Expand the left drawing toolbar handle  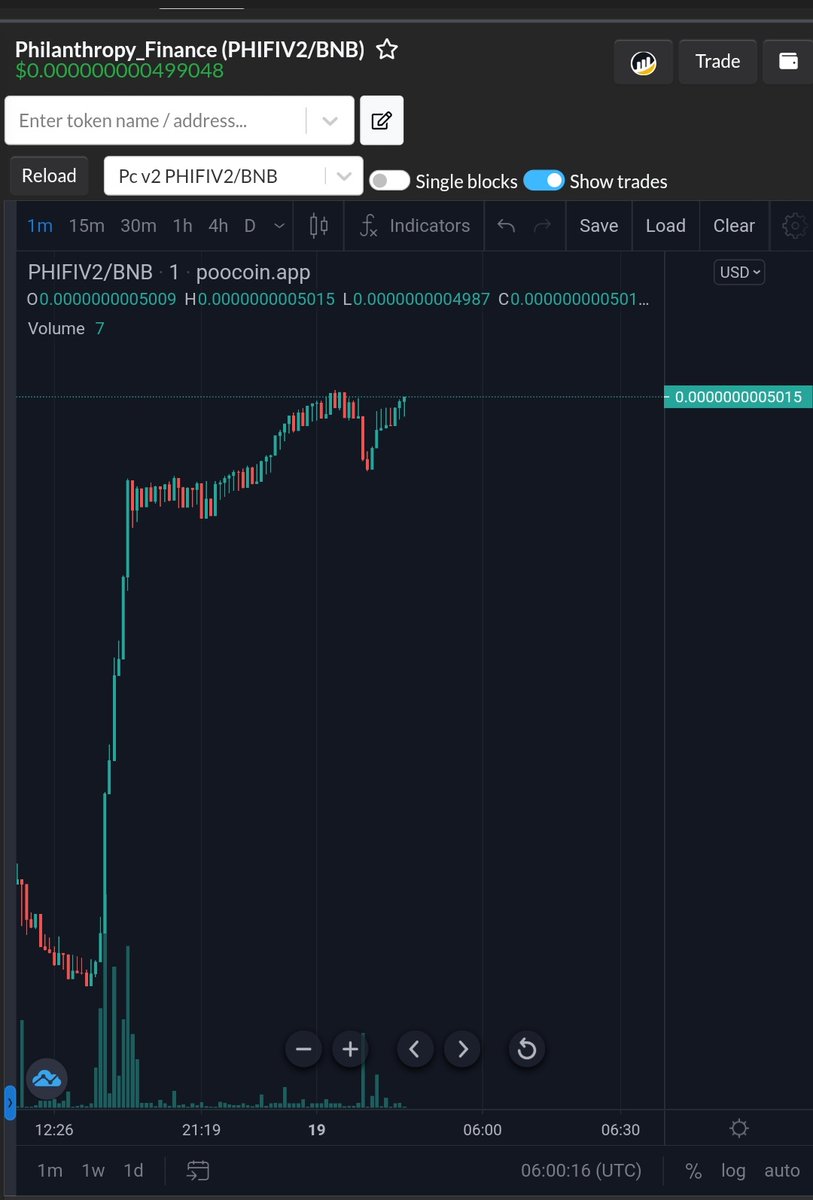10,1102
